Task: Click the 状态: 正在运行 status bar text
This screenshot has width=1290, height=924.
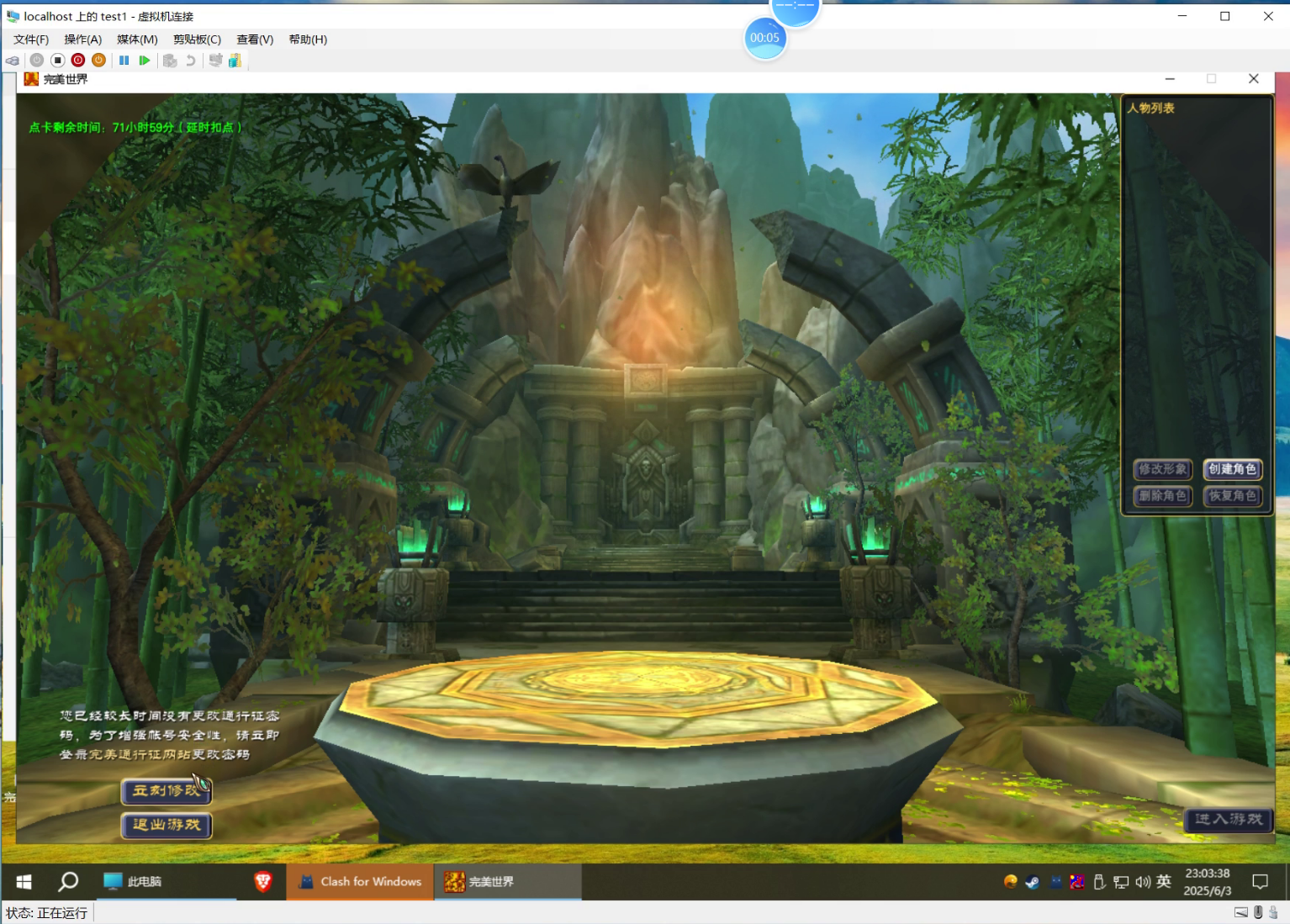Action: pyautogui.click(x=47, y=913)
